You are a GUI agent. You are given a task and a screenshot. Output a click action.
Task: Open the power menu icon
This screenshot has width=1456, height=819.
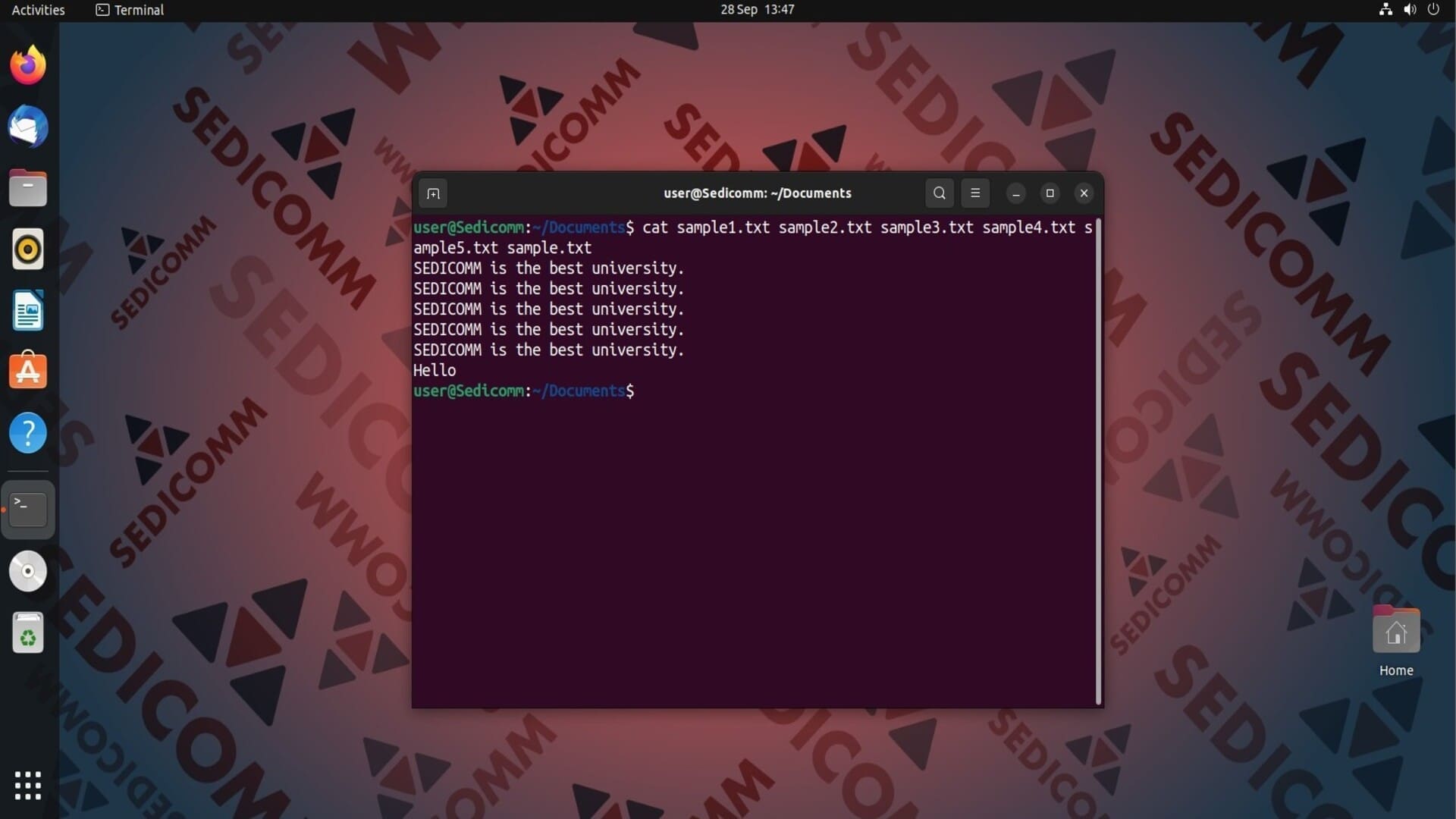coord(1433,10)
